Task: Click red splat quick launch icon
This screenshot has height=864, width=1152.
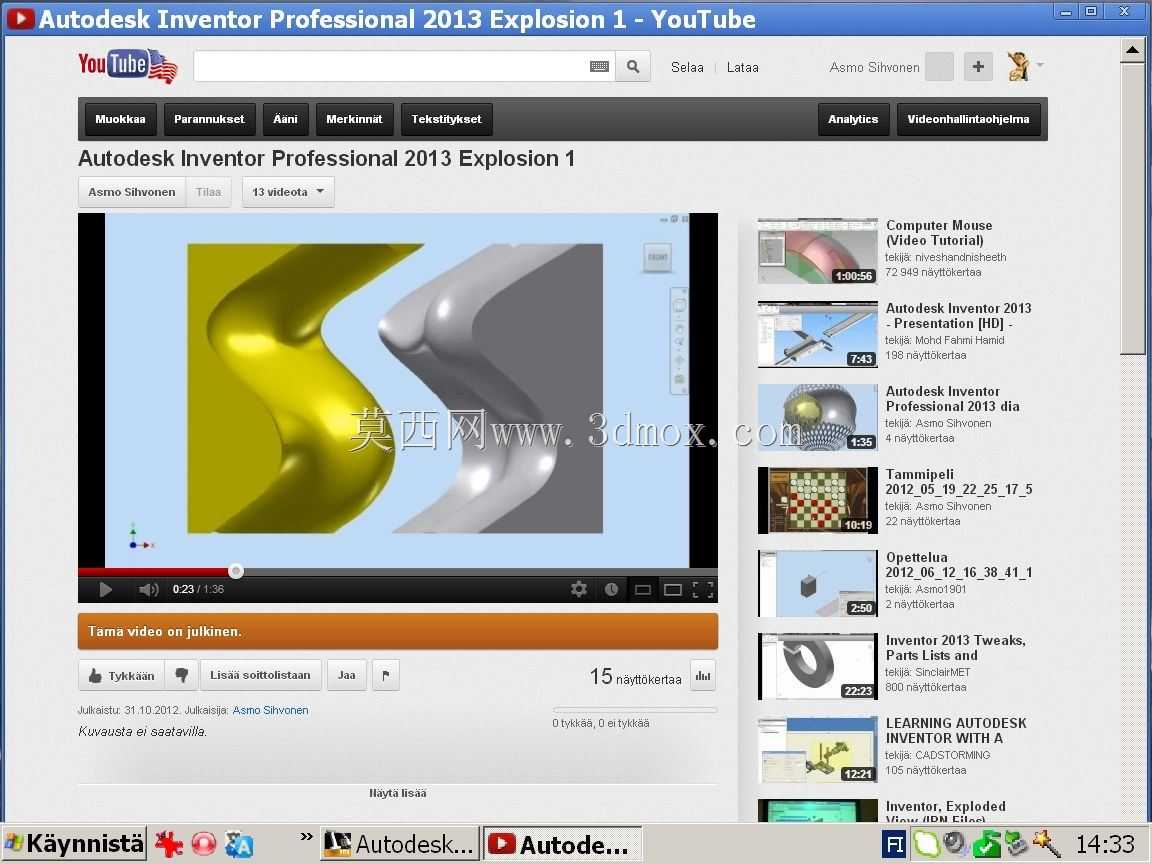Action: (x=168, y=844)
